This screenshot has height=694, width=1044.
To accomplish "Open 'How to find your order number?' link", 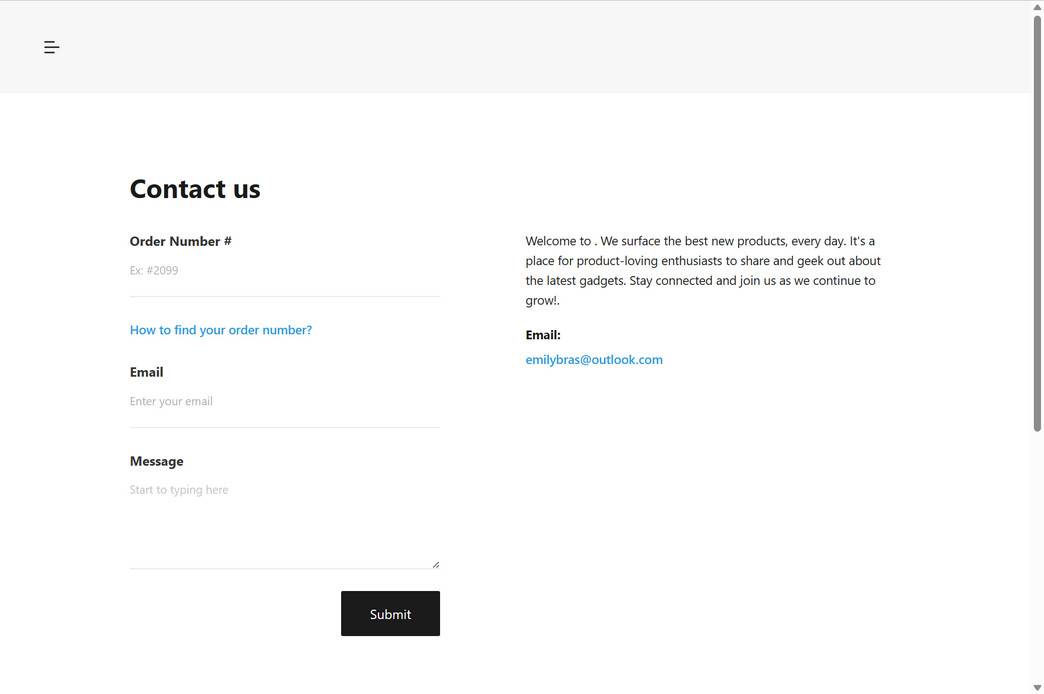I will coord(221,330).
